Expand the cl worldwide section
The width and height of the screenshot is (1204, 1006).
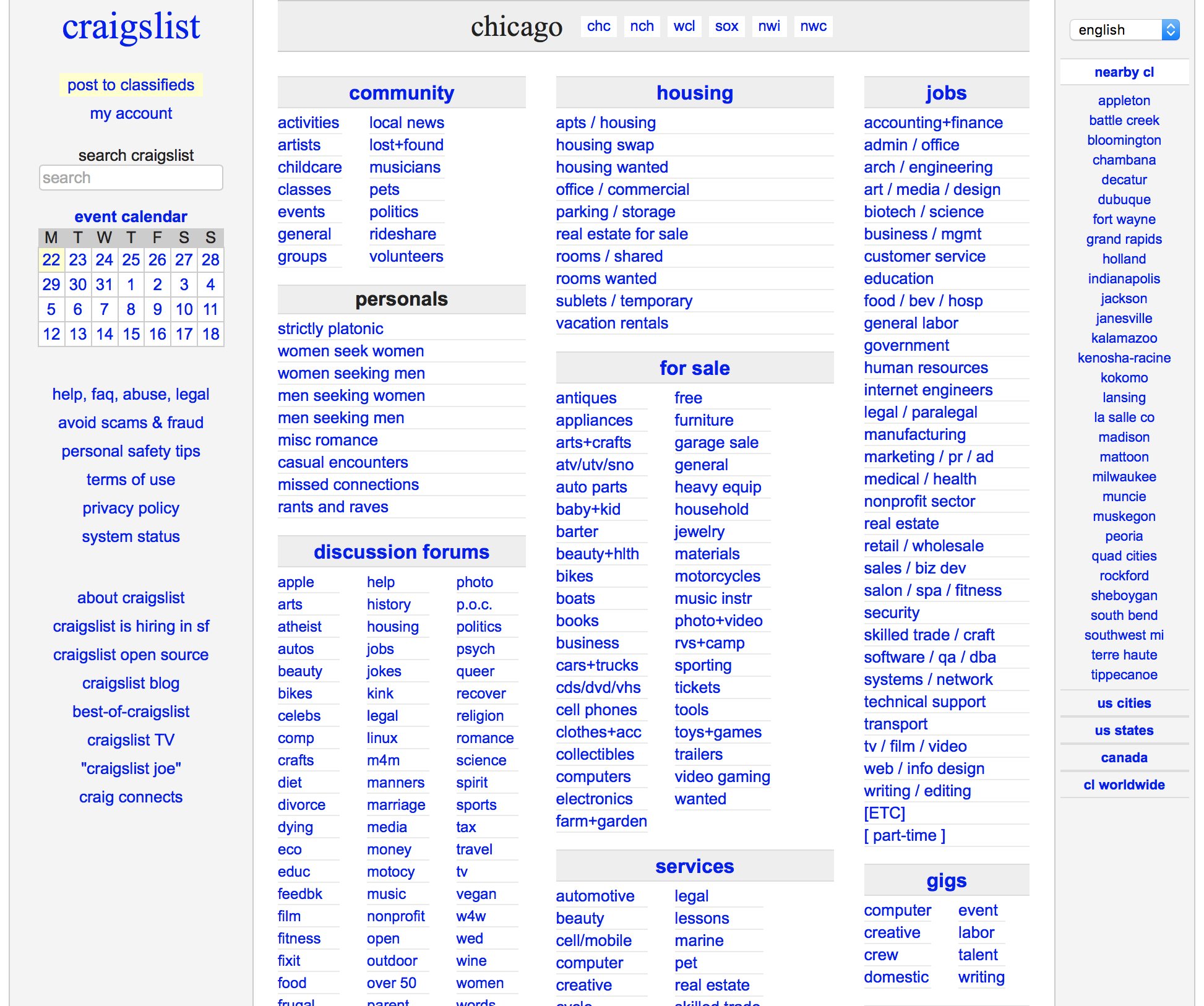[1124, 785]
